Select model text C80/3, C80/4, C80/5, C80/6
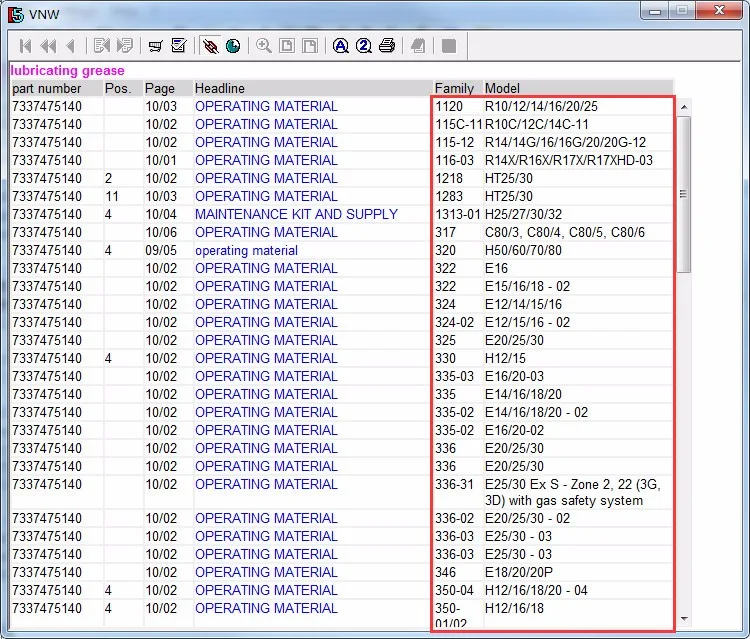750x639 pixels. pyautogui.click(x=565, y=232)
